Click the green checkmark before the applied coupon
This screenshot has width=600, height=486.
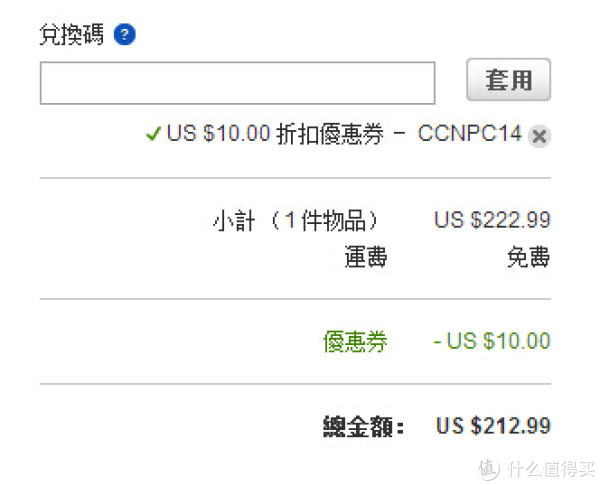(153, 134)
